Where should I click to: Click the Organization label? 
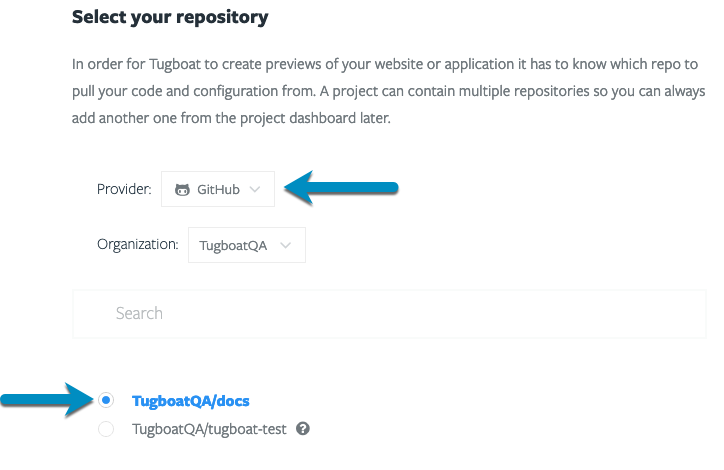click(x=138, y=244)
